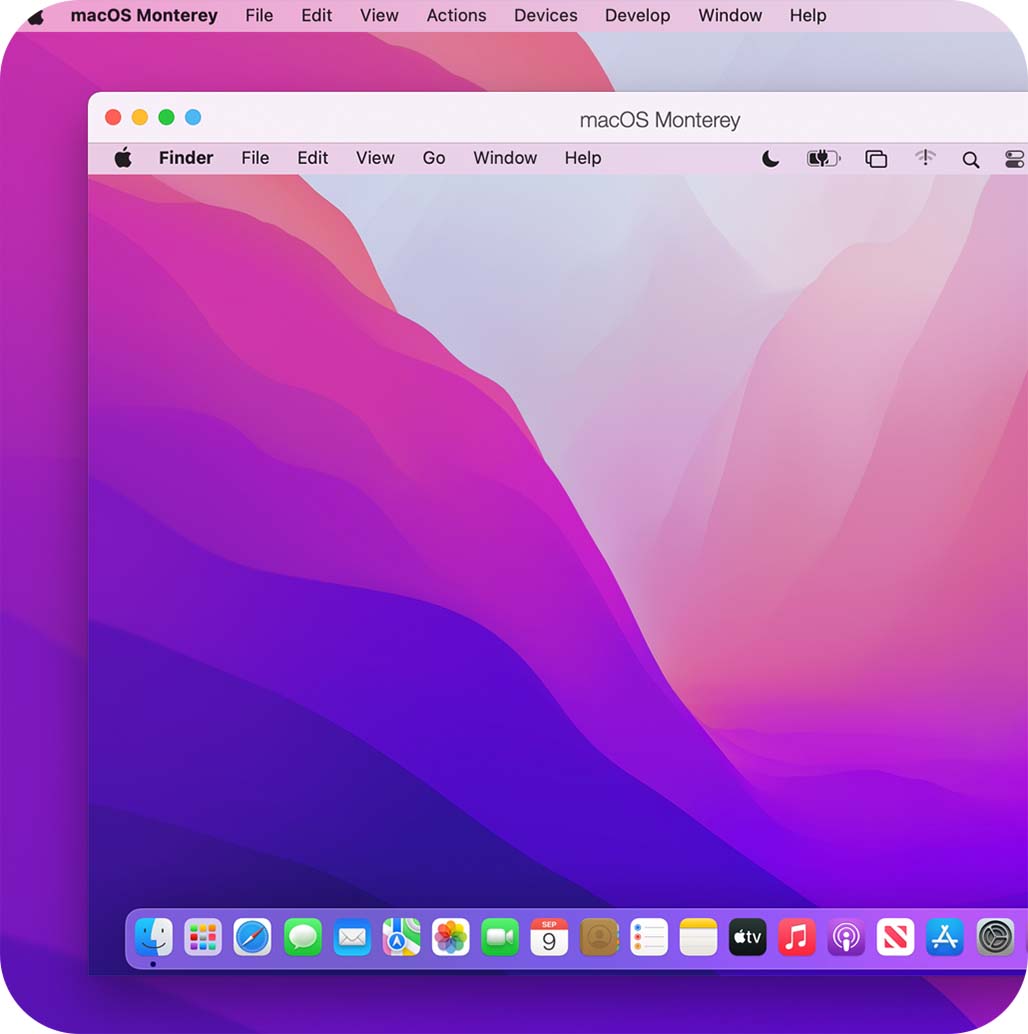The width and height of the screenshot is (1028, 1034).
Task: Open Apple News from the Dock
Action: (x=895, y=937)
